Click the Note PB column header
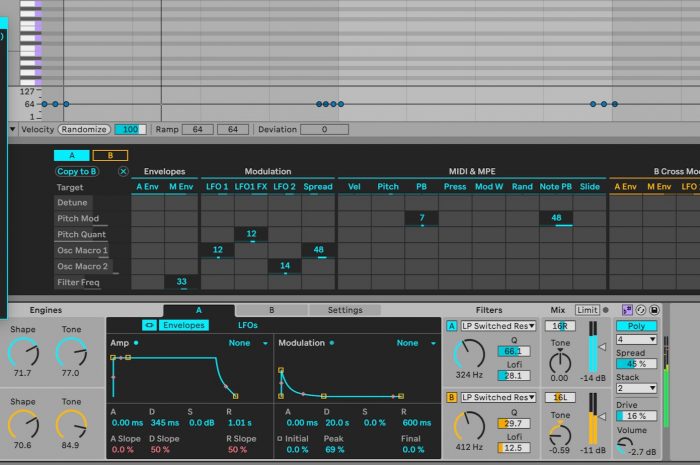700x465 pixels. (556, 187)
